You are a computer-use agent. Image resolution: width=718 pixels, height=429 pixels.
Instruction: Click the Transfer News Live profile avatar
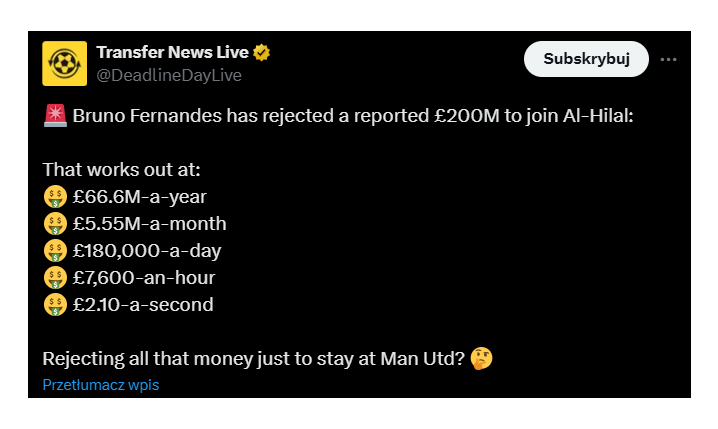pyautogui.click(x=65, y=64)
